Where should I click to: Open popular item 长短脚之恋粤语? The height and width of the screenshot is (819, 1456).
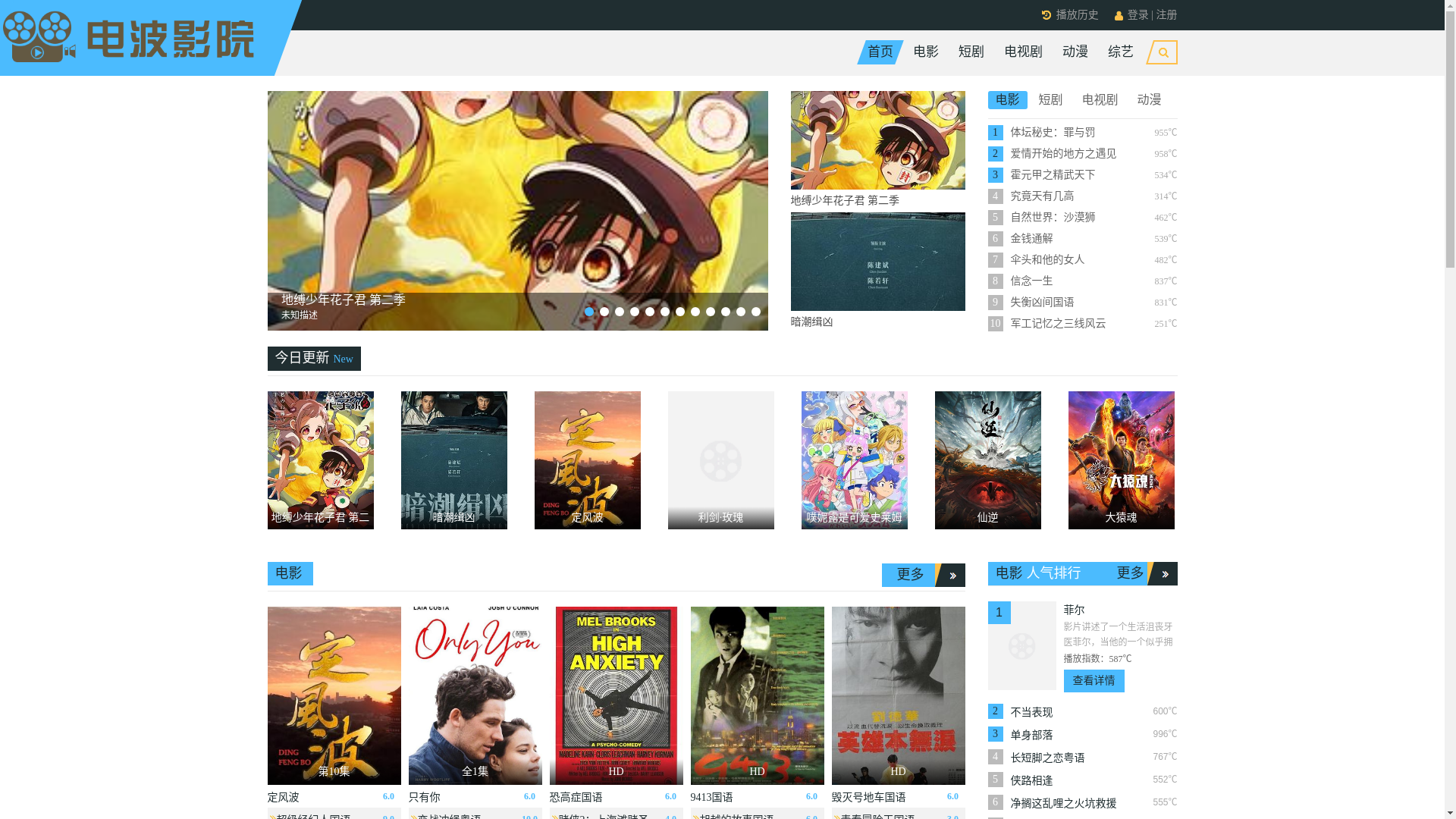[1047, 758]
